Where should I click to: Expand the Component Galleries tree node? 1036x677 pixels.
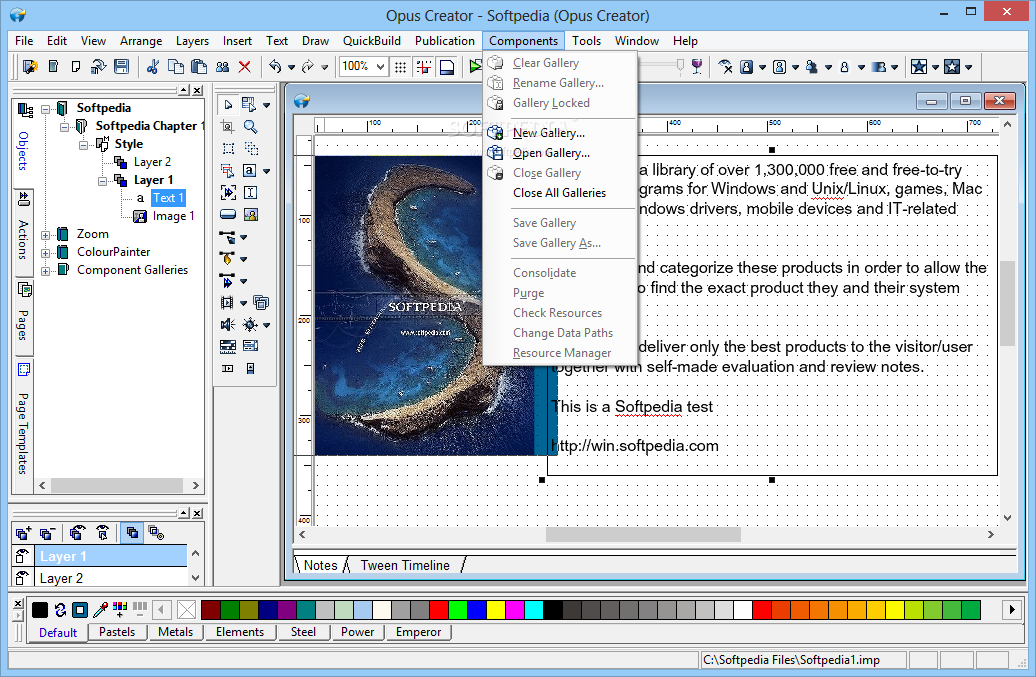coord(46,271)
